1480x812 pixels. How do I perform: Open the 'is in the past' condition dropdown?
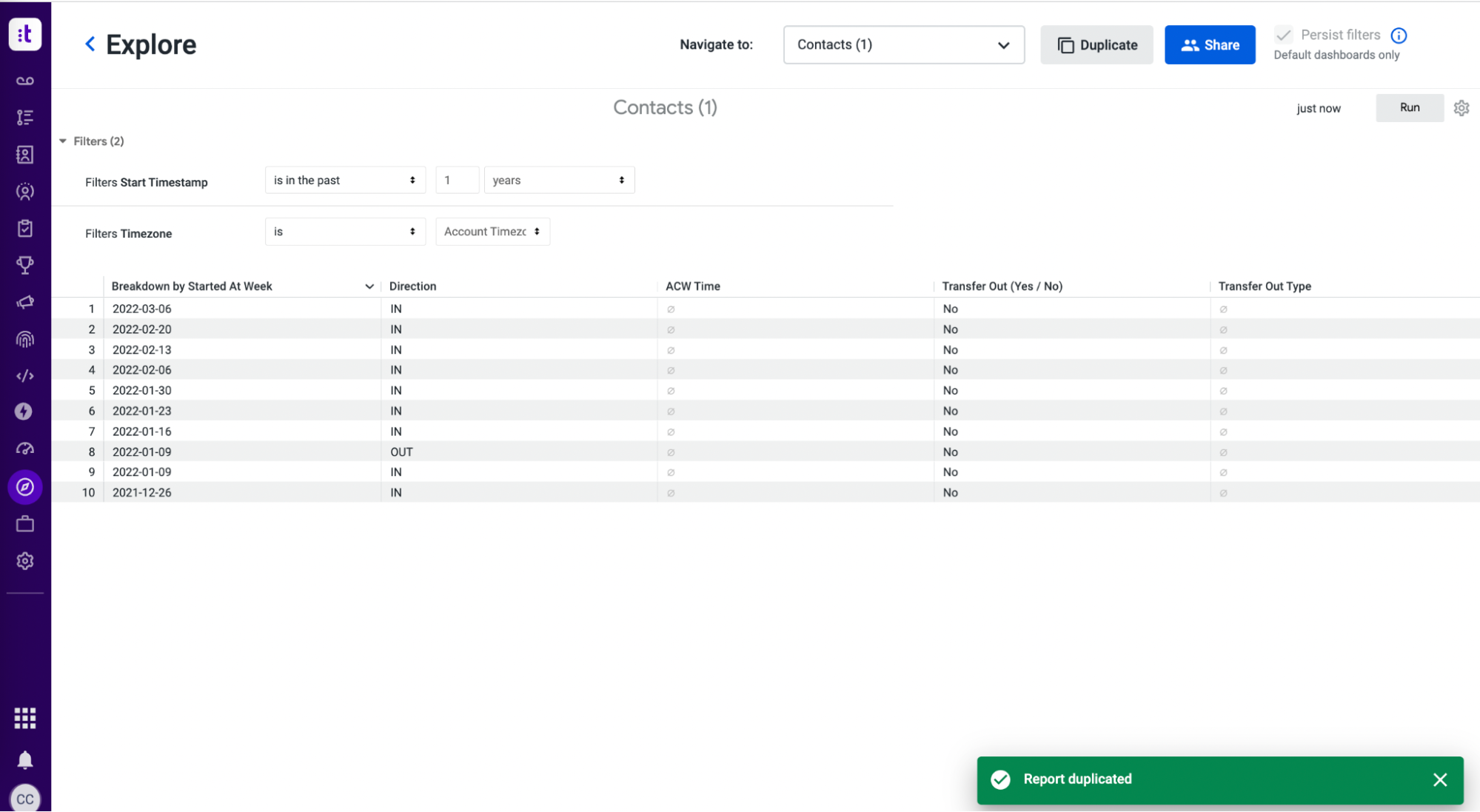(345, 180)
